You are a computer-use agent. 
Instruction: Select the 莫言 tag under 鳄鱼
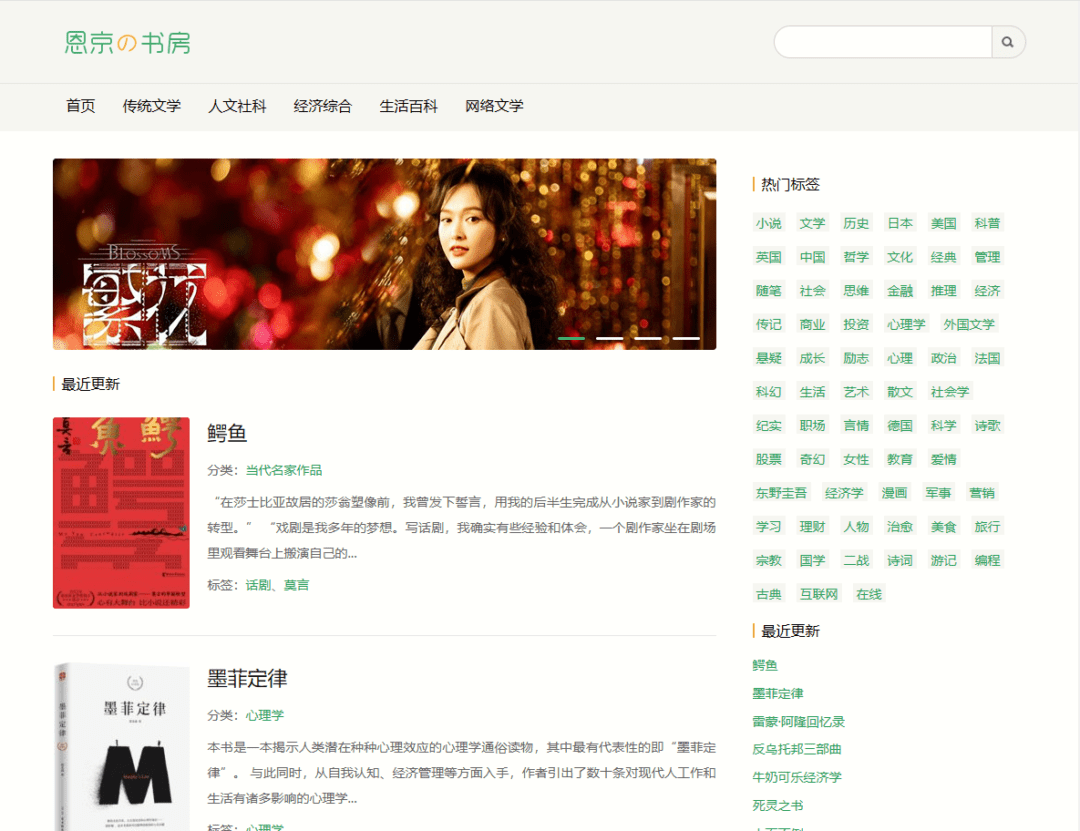(x=296, y=585)
